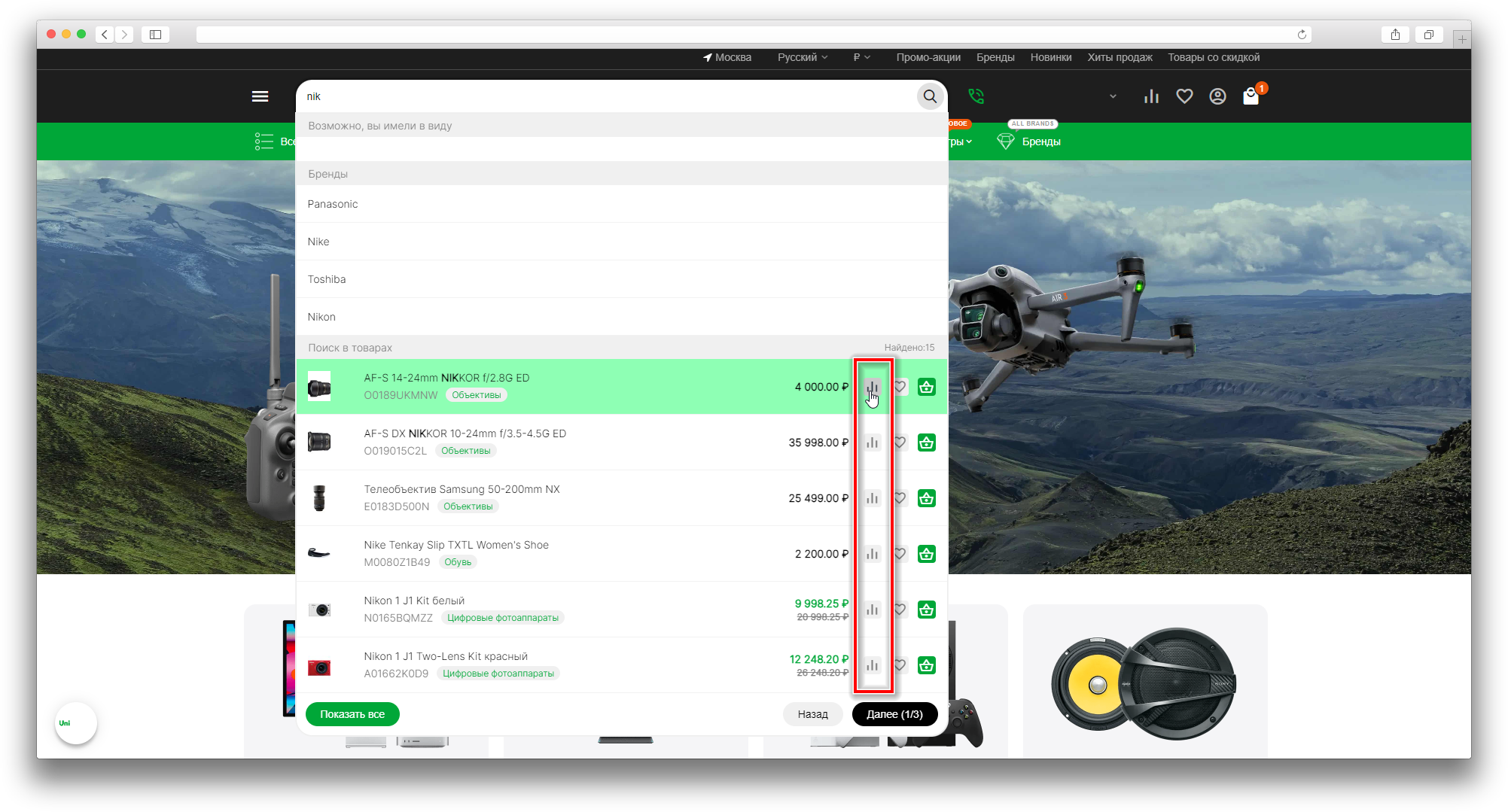Open the shopping cart icon in header
This screenshot has width=1508, height=812.
coord(1251,96)
